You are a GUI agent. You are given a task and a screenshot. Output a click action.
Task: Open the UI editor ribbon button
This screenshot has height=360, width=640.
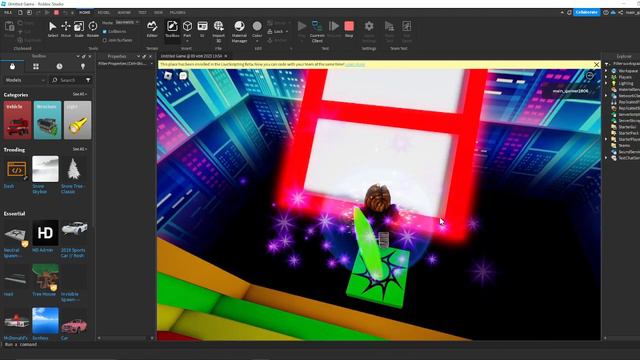[202, 29]
